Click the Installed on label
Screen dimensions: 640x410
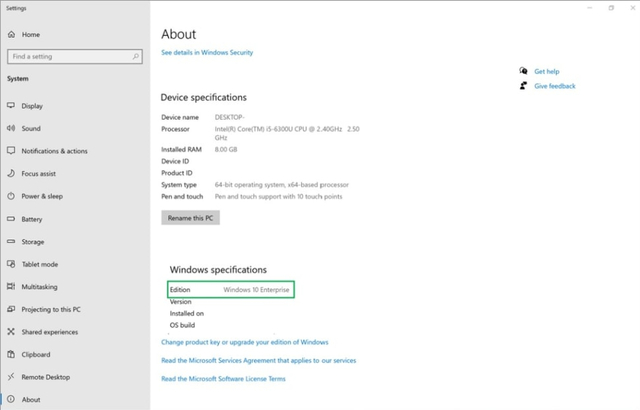tap(187, 313)
